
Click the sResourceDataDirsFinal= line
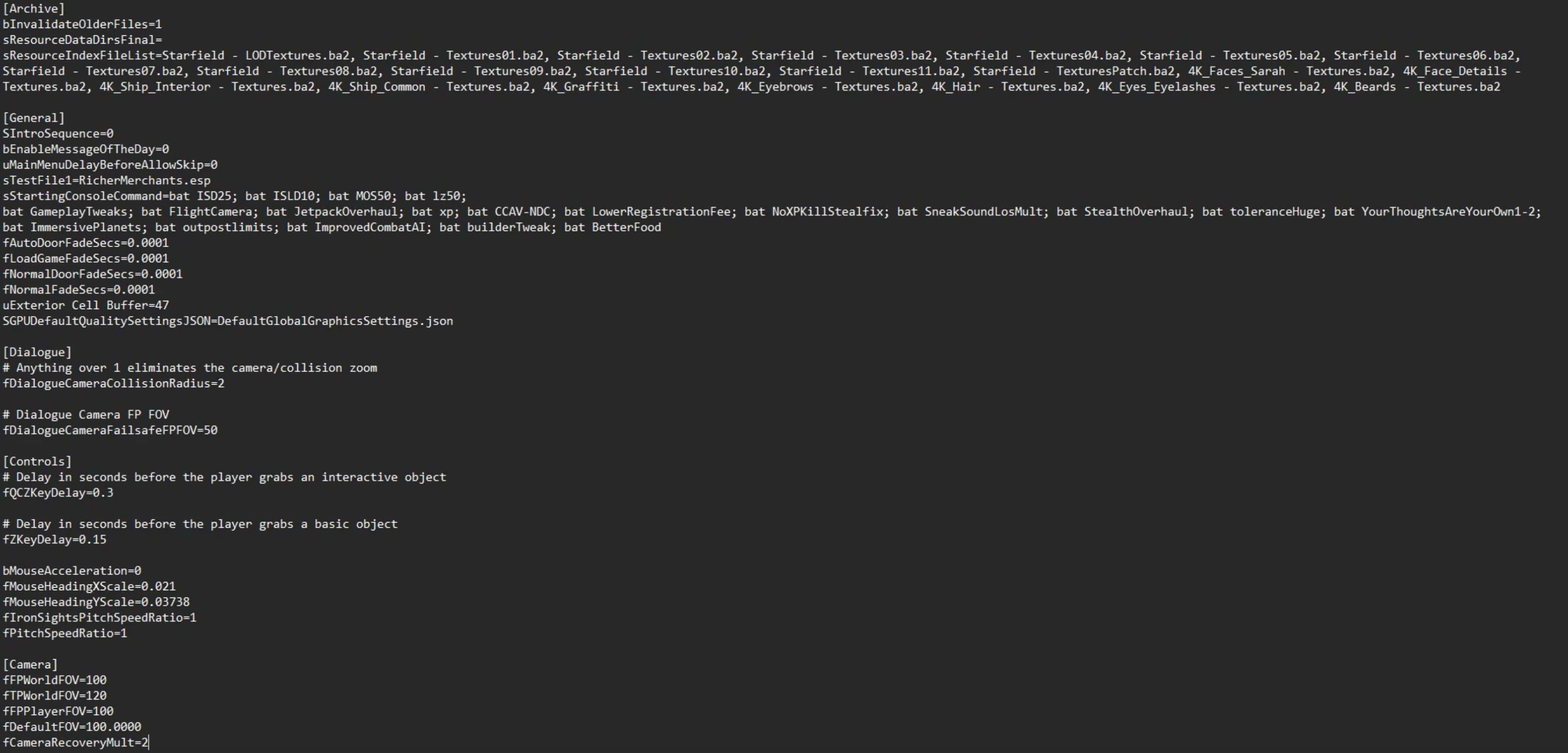(x=82, y=40)
